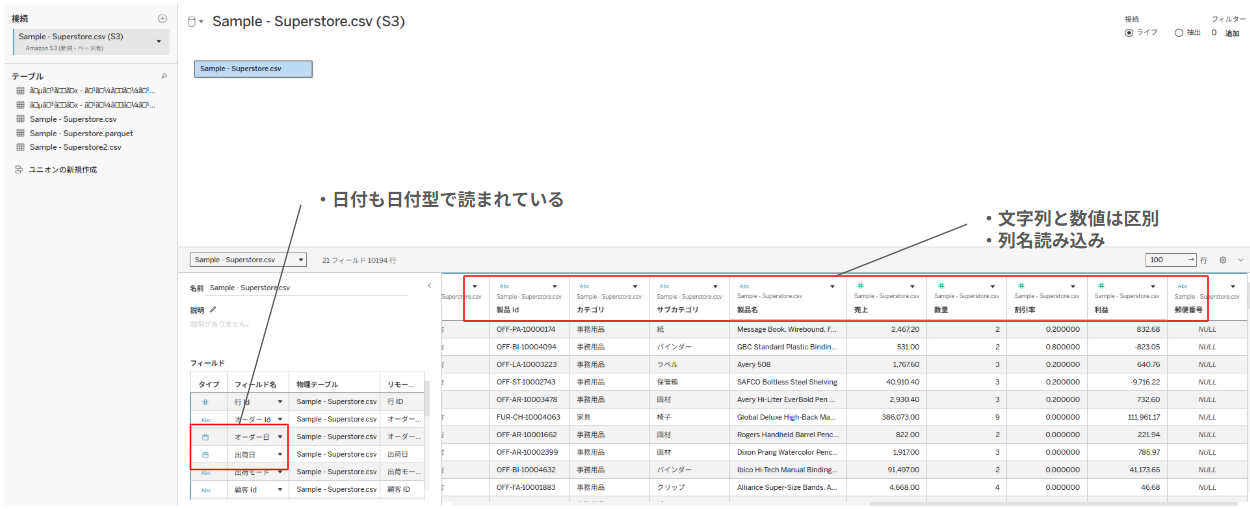The width and height of the screenshot is (1250, 509).
Task: Change data type icon of 行 Id field
Action: tap(205, 401)
